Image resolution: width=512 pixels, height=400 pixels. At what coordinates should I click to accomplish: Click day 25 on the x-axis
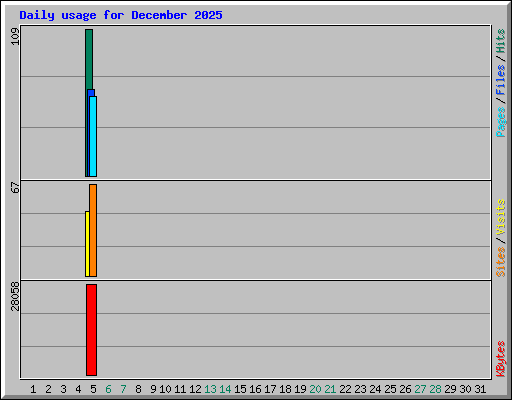coord(390,389)
